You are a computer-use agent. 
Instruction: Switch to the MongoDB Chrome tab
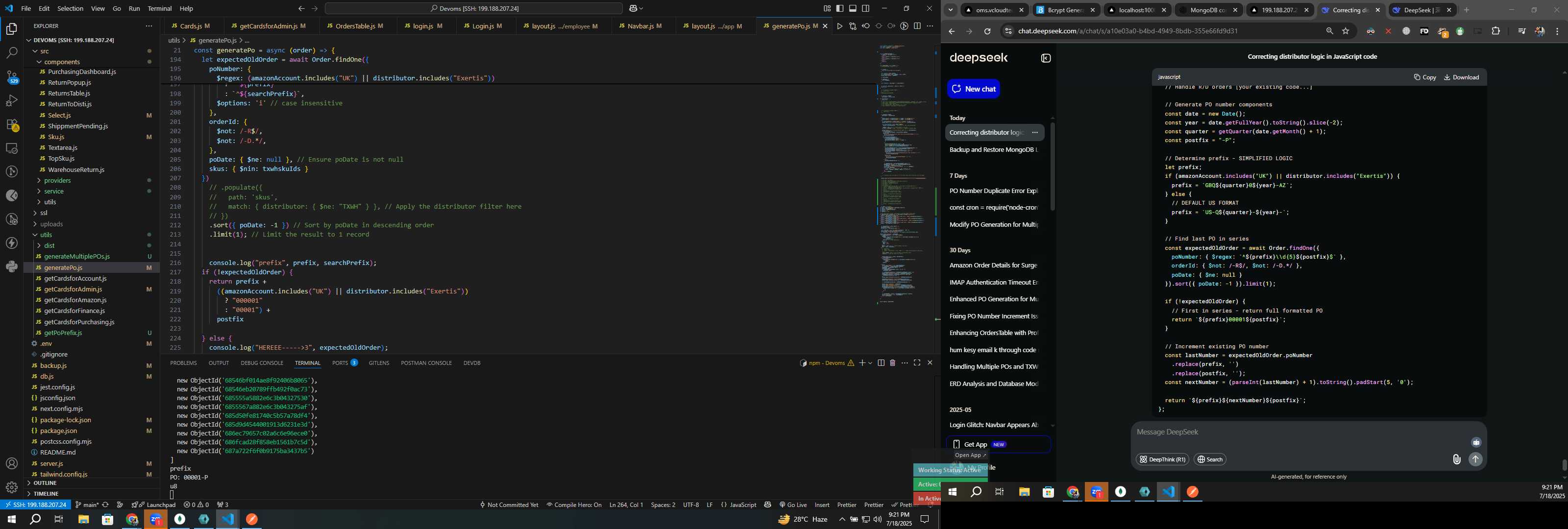(1208, 10)
